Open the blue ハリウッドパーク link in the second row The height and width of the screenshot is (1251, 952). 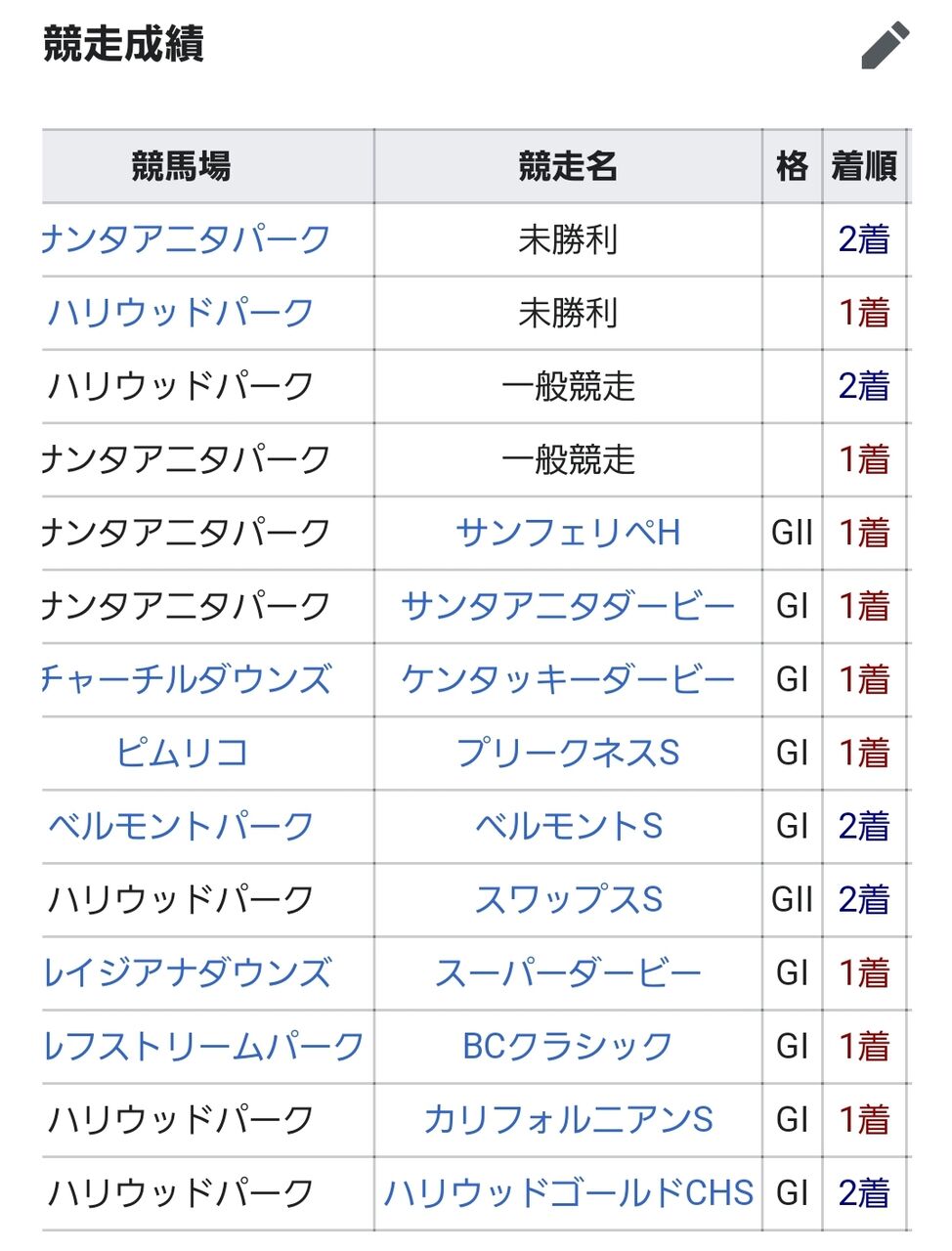point(181,313)
